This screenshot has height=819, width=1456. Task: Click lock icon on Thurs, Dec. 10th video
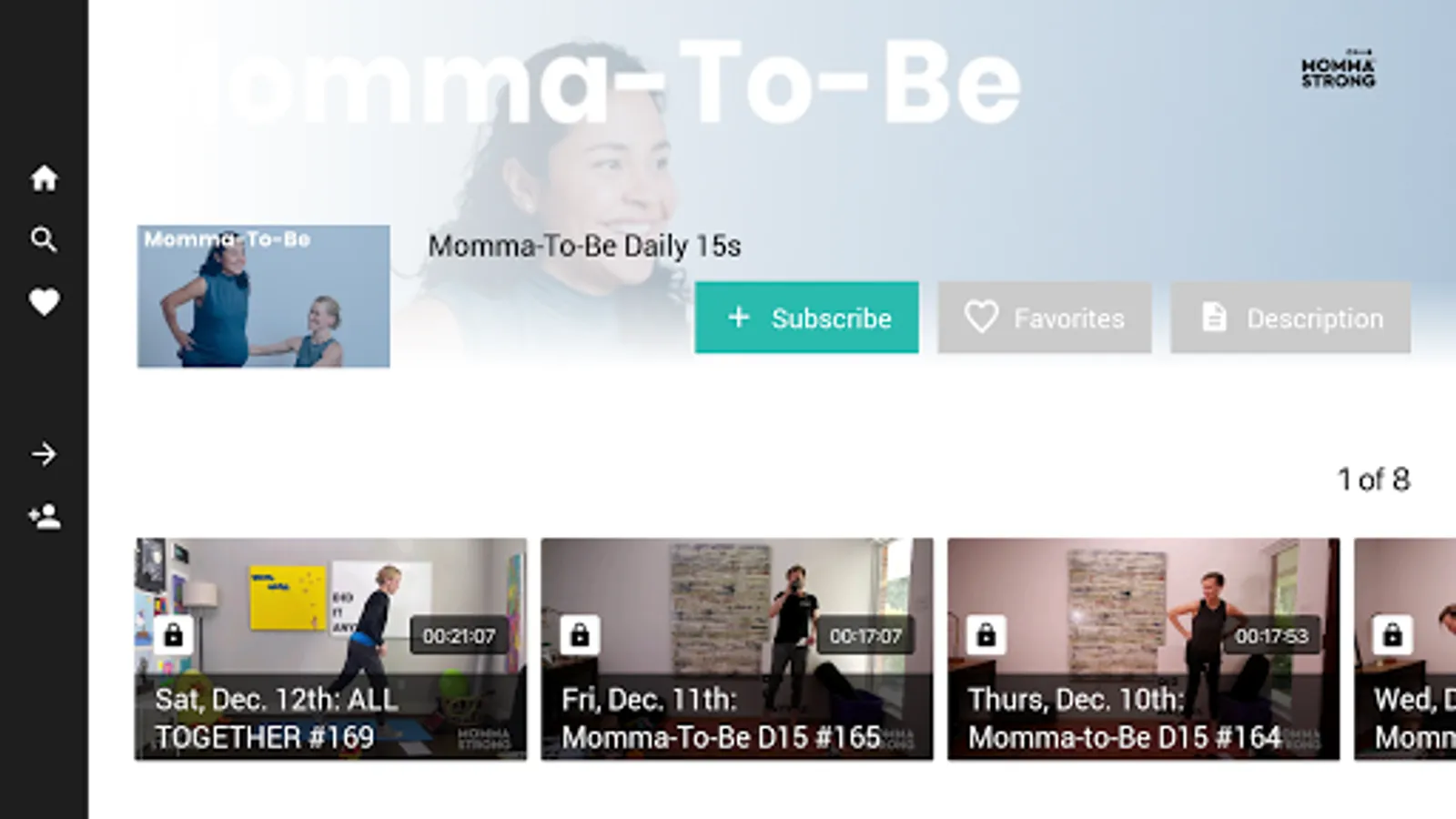coord(986,635)
